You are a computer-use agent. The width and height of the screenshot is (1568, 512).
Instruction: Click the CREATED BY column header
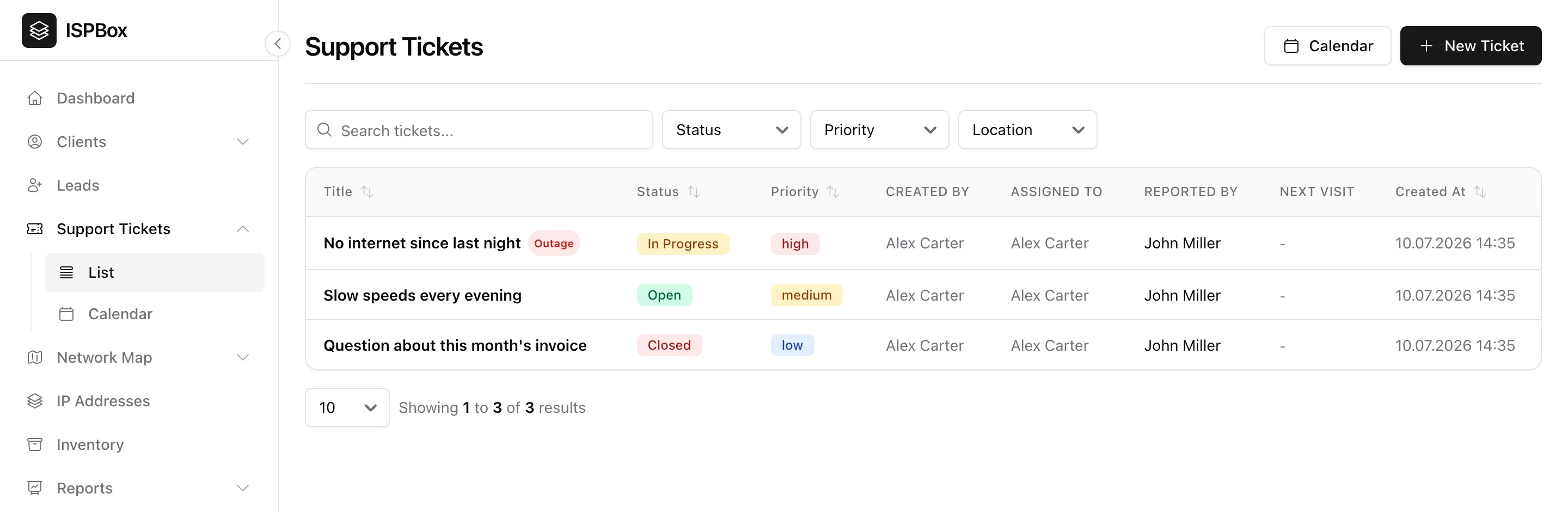pyautogui.click(x=927, y=192)
